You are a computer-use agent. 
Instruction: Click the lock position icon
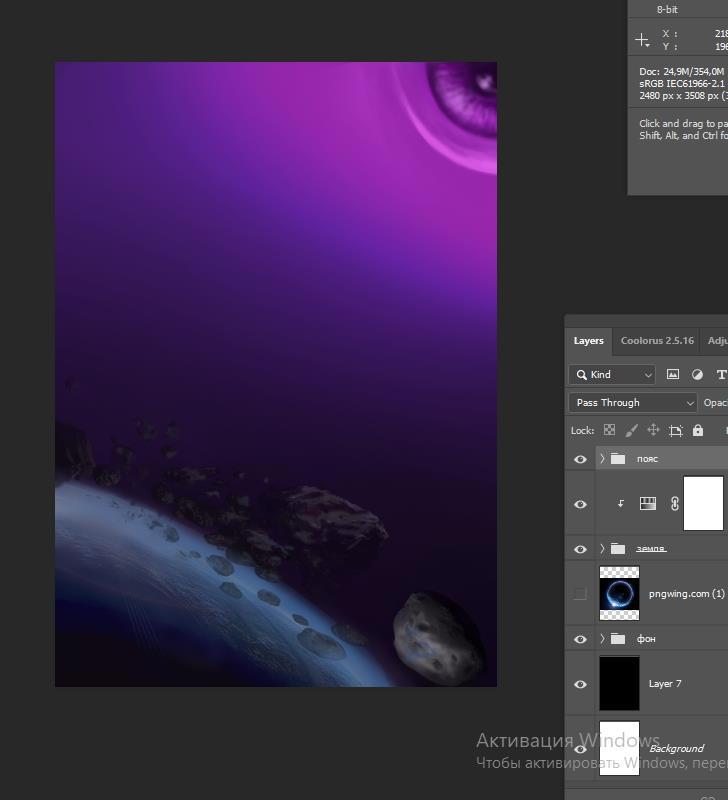(x=653, y=430)
